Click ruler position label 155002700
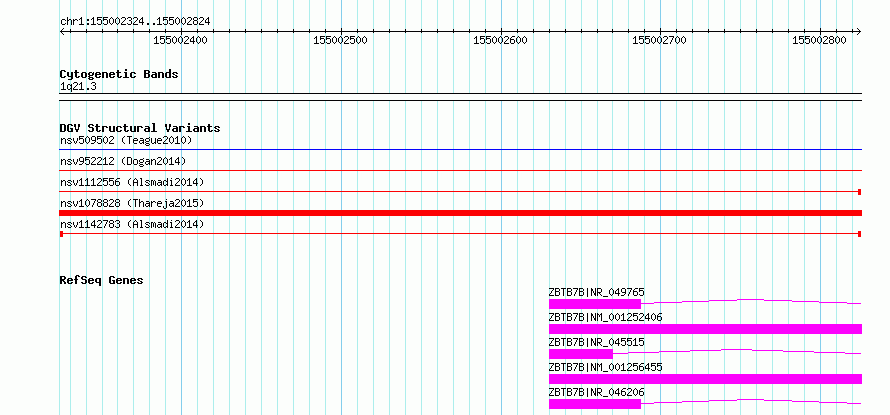This screenshot has height=415, width=890. coord(660,40)
